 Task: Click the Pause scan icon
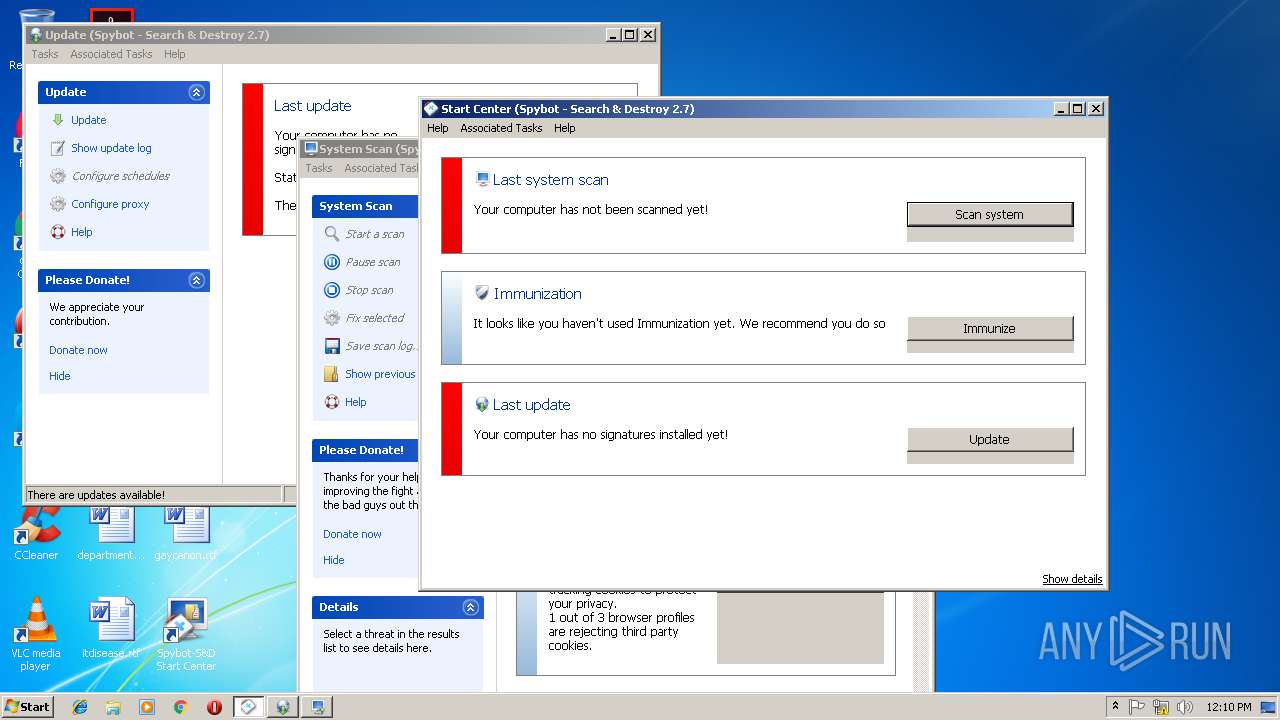pyautogui.click(x=332, y=262)
